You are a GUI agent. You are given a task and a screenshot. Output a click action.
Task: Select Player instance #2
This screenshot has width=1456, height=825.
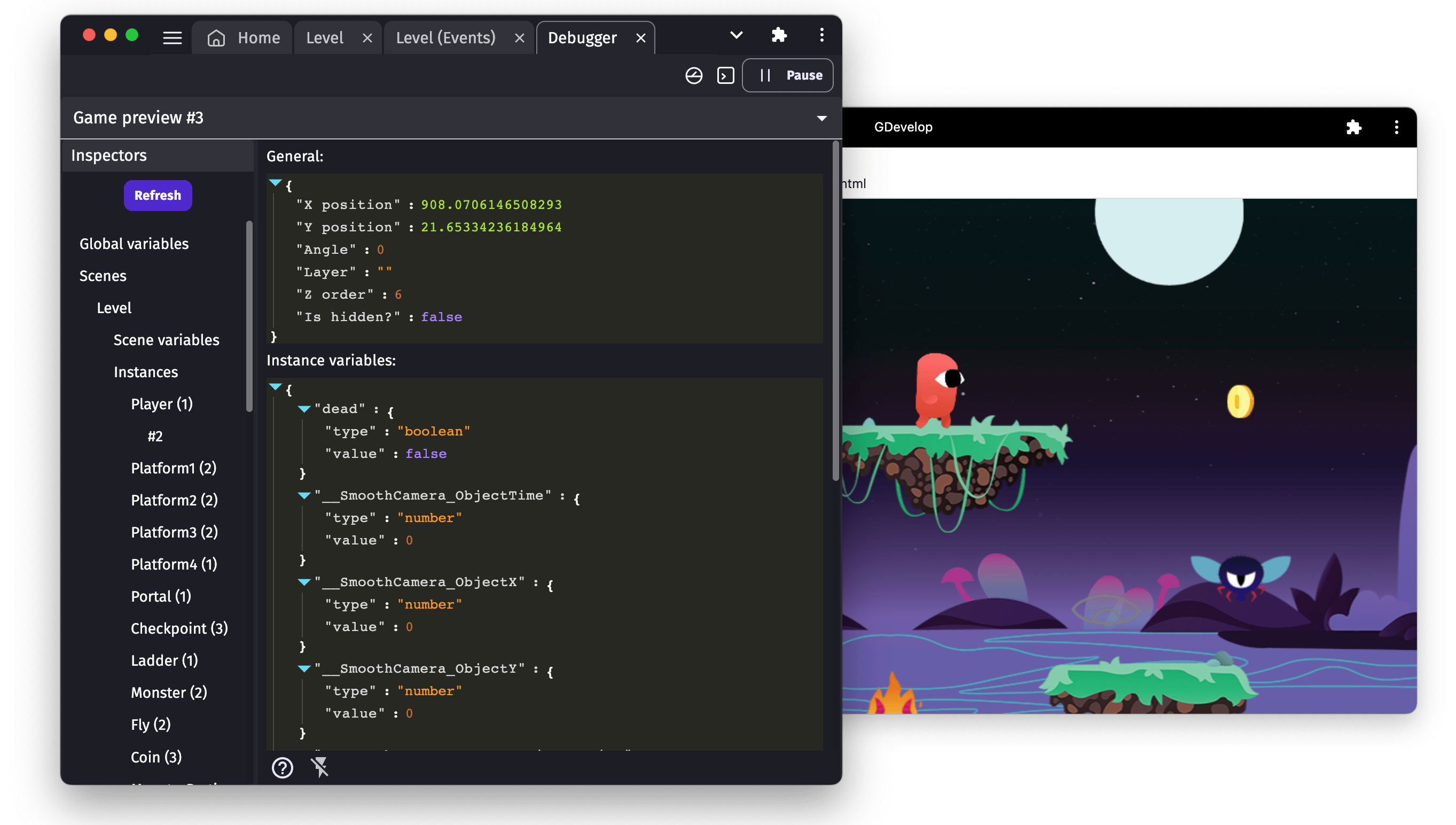coord(155,437)
